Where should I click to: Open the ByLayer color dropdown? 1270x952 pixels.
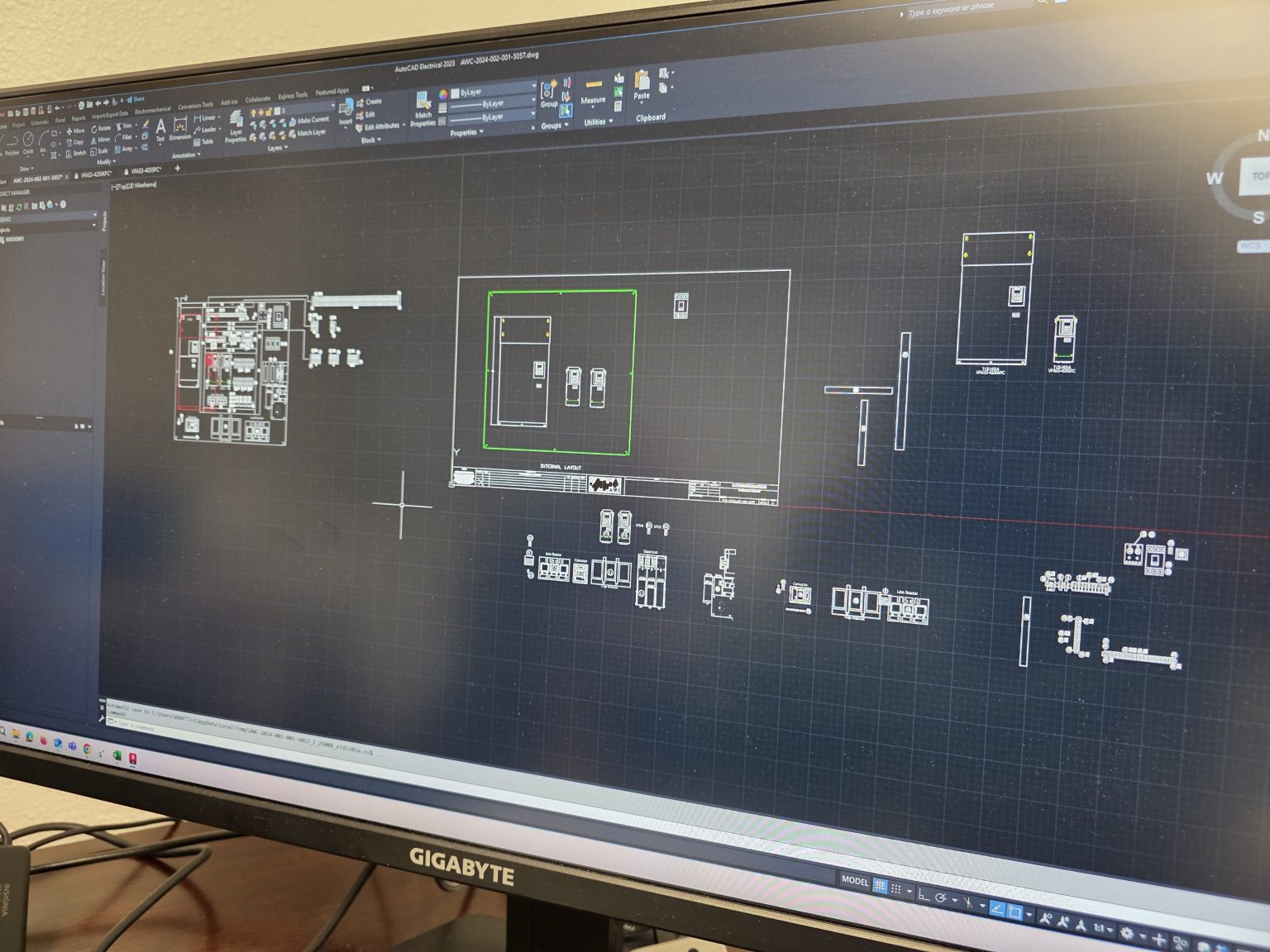click(533, 88)
